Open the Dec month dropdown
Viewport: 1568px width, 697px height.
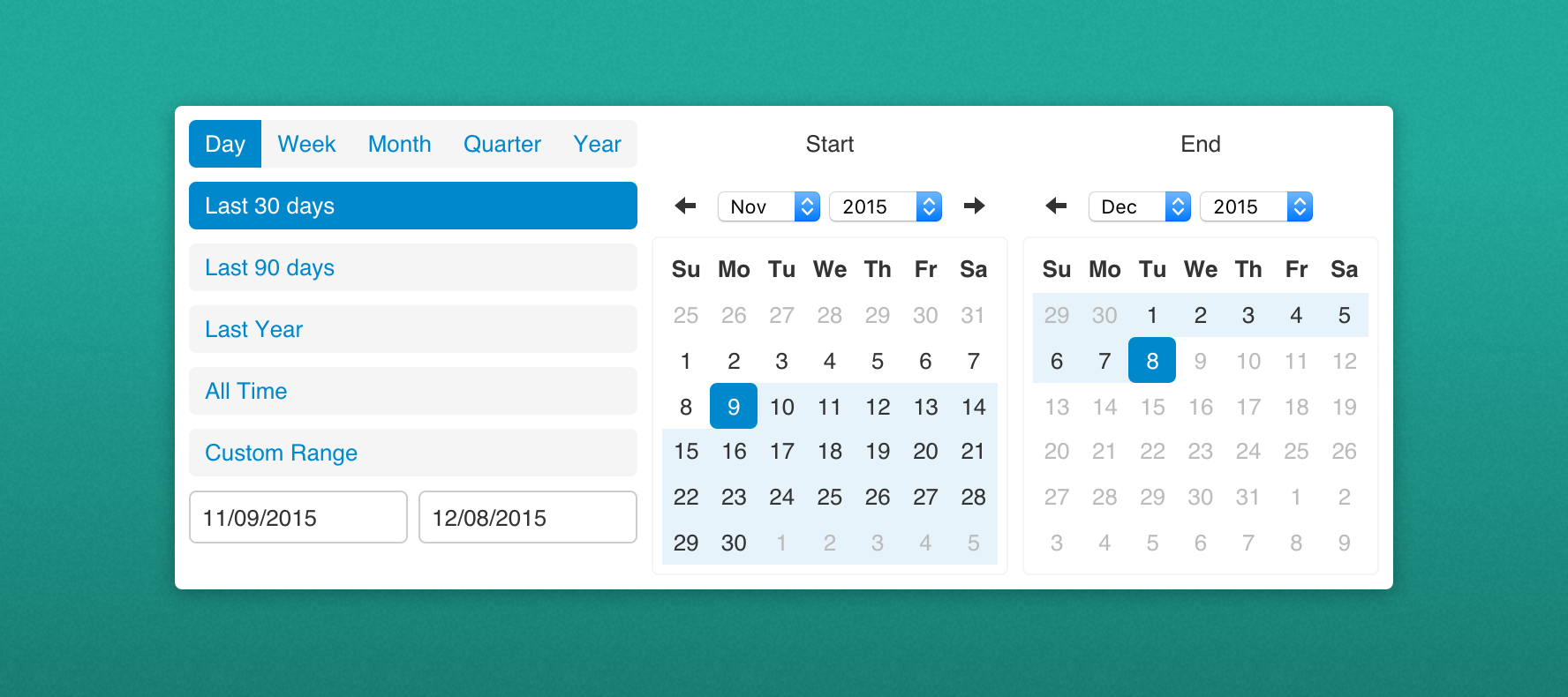point(1139,206)
